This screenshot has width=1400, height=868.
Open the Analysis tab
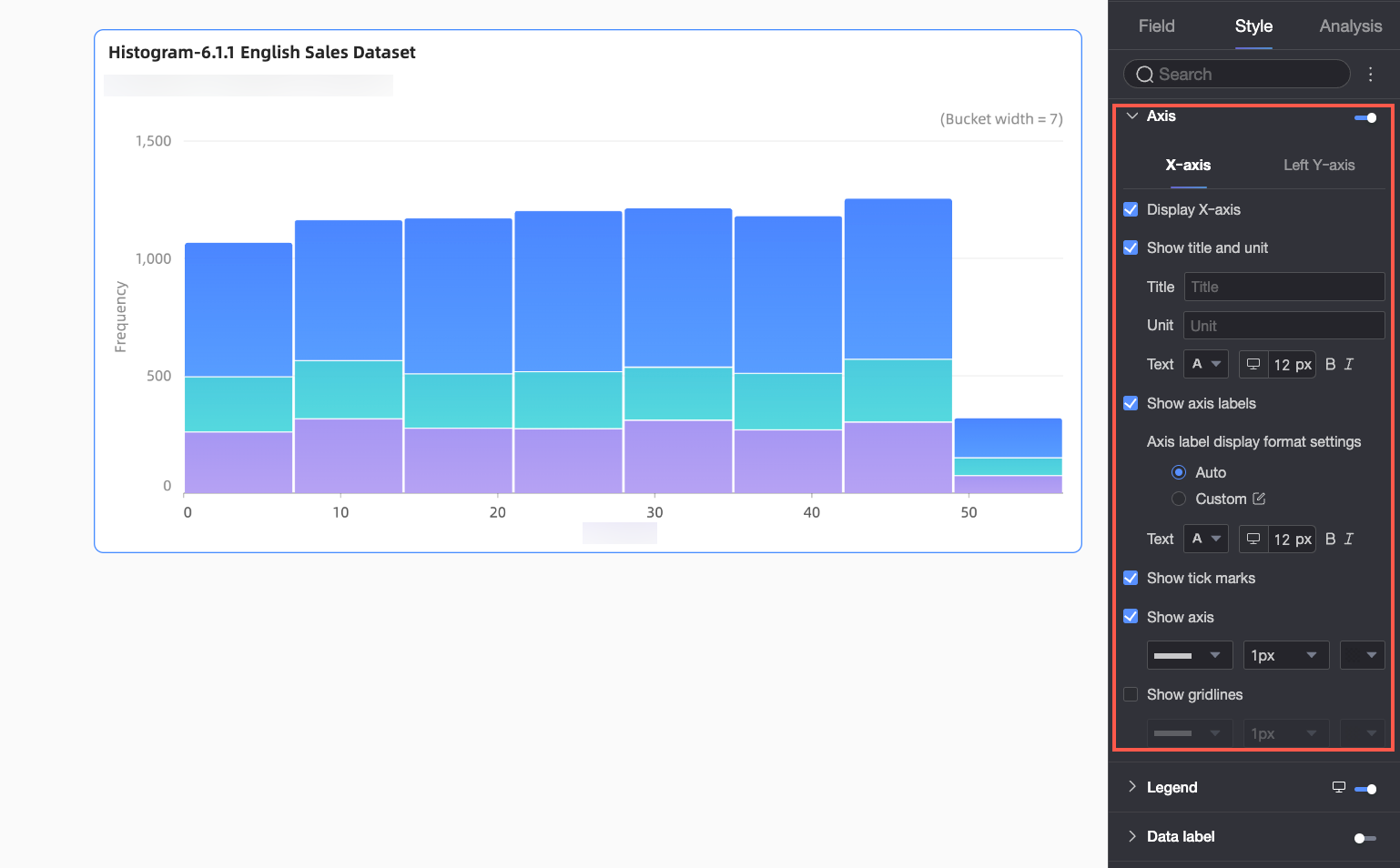1351,26
